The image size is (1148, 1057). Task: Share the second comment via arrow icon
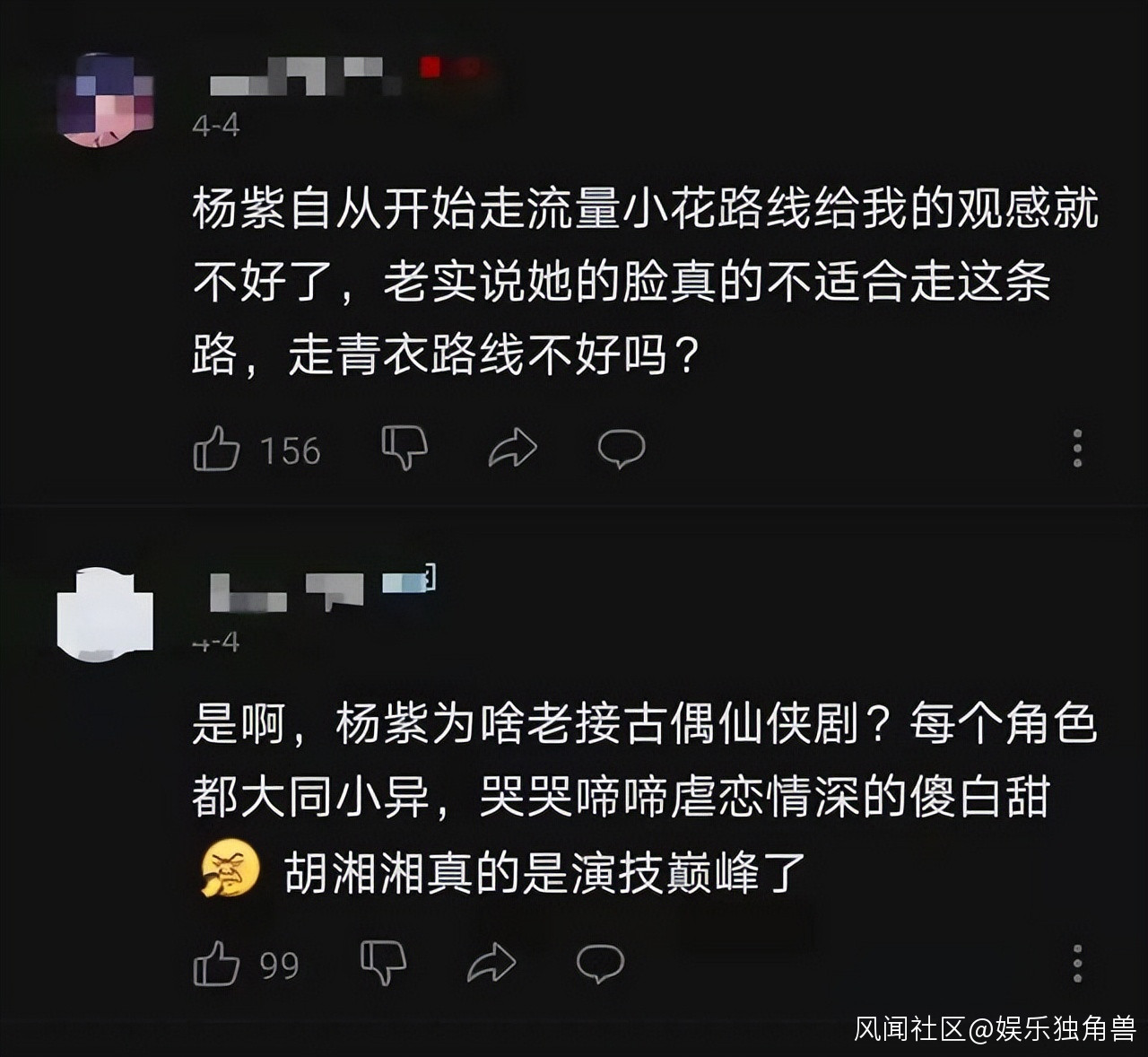(491, 964)
